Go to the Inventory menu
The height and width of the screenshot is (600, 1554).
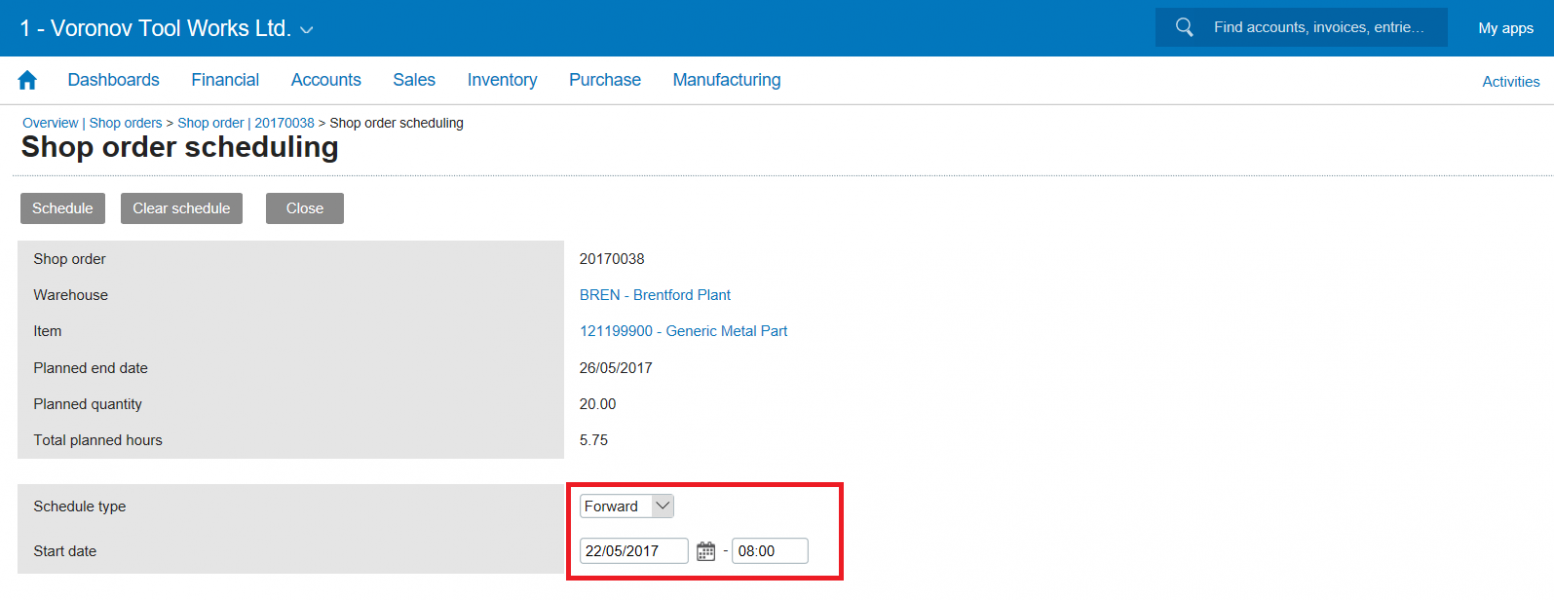click(x=502, y=80)
